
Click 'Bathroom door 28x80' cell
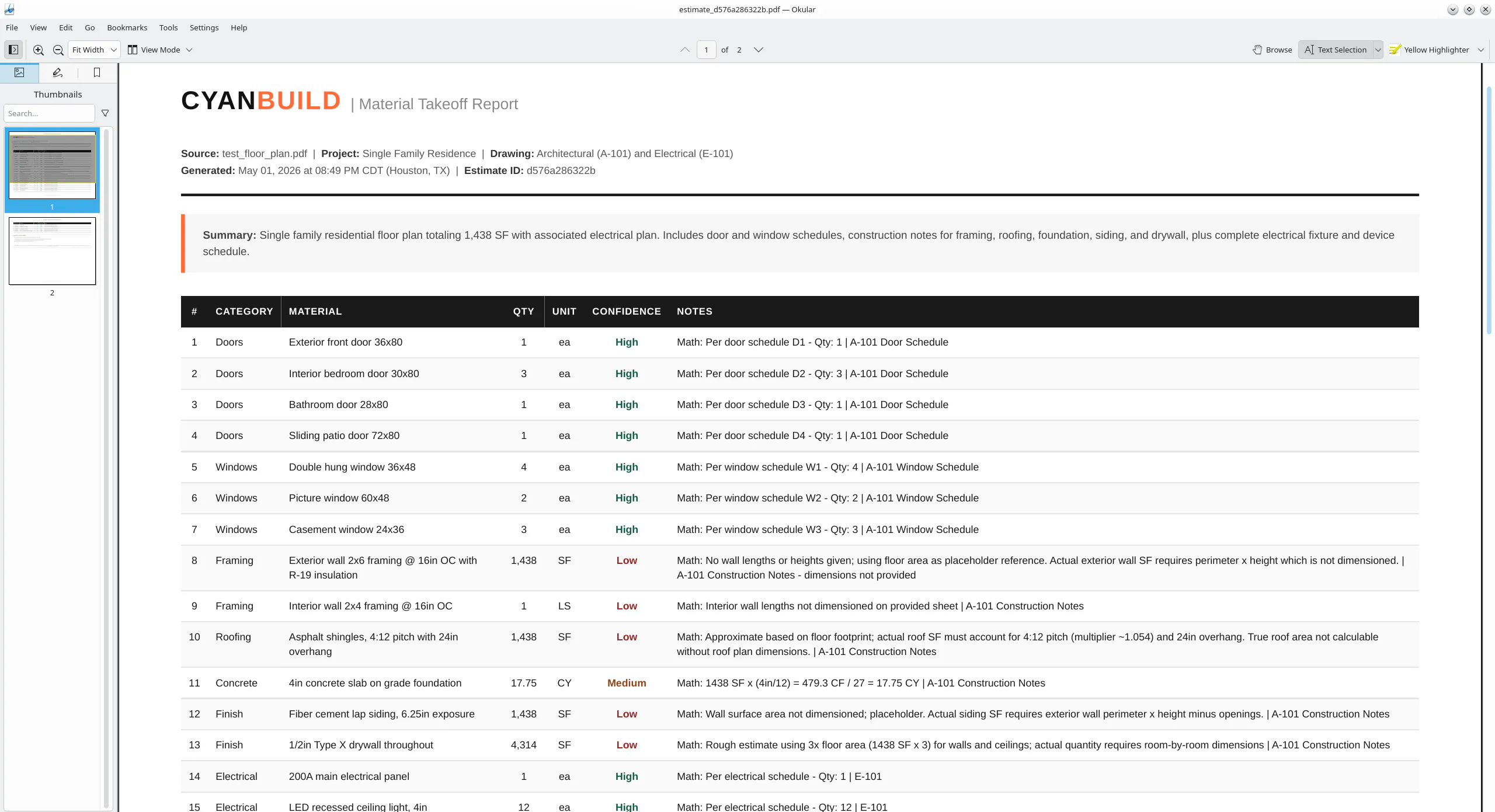click(338, 405)
